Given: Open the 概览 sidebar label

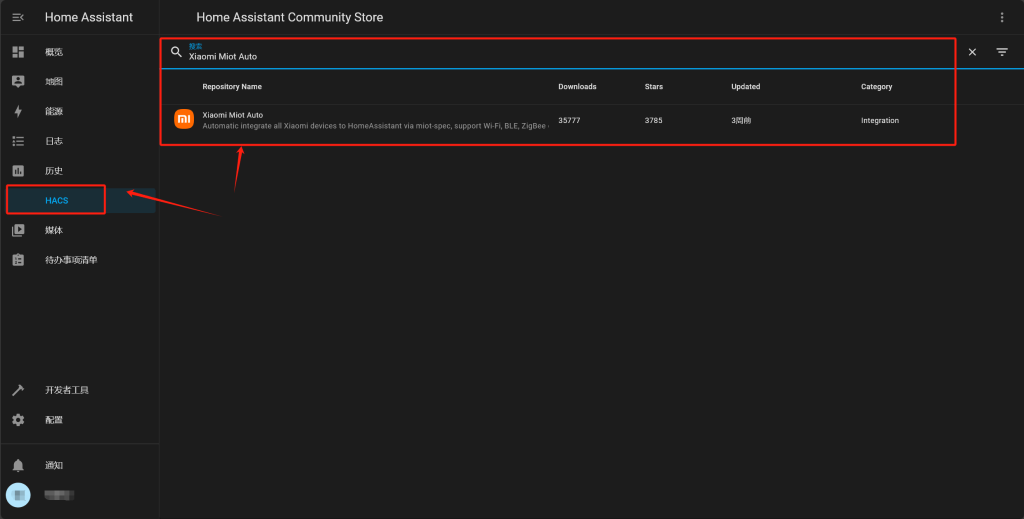Looking at the screenshot, I should (x=54, y=52).
